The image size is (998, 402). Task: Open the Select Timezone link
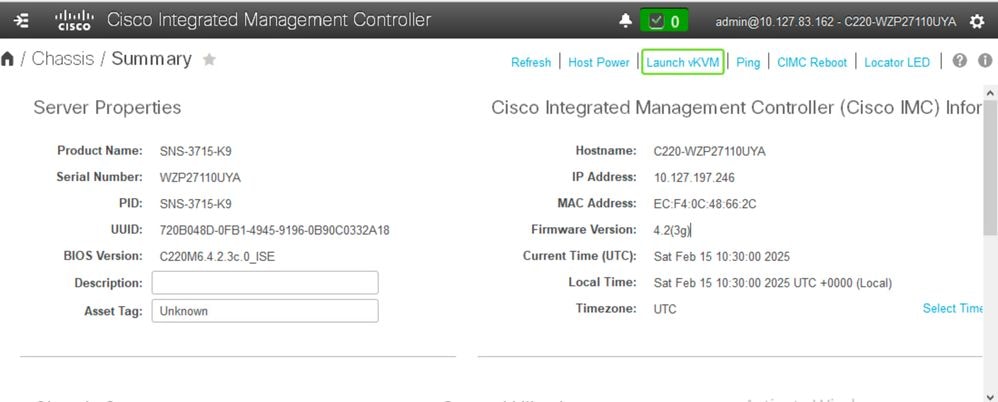click(953, 308)
